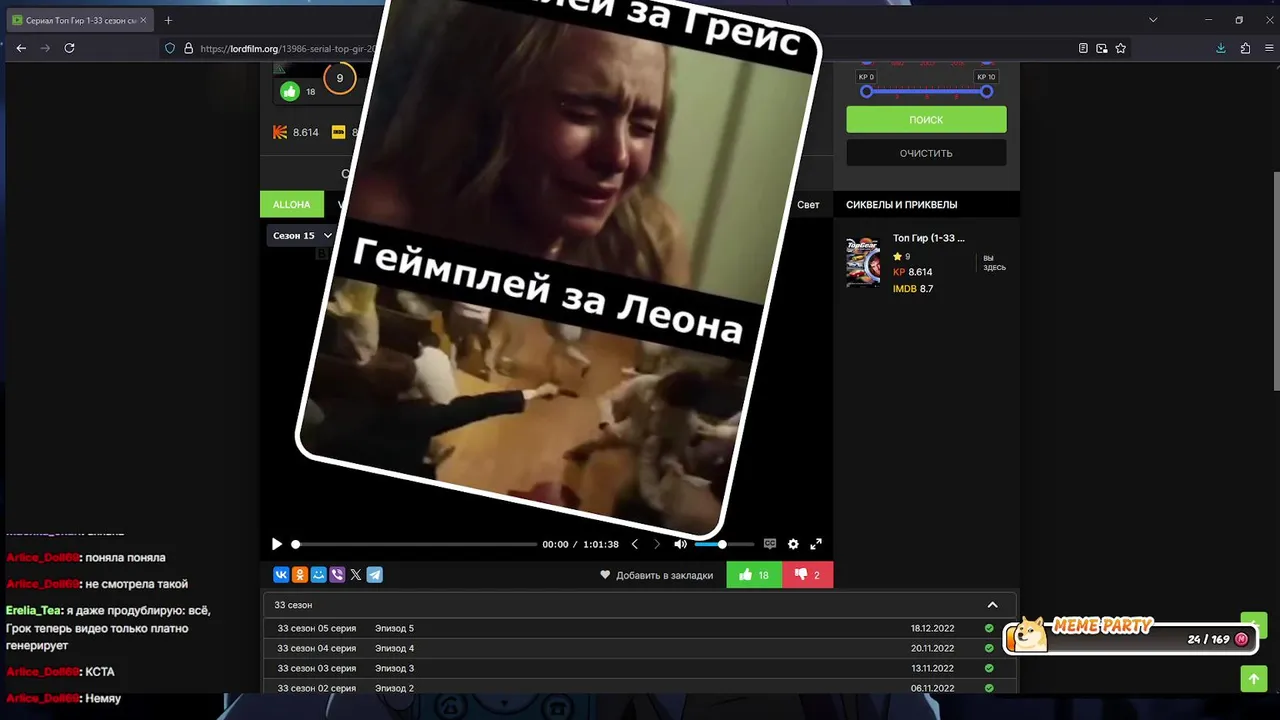Click date 18.12.2022 in episode list
This screenshot has height=720, width=1280.
(x=932, y=628)
